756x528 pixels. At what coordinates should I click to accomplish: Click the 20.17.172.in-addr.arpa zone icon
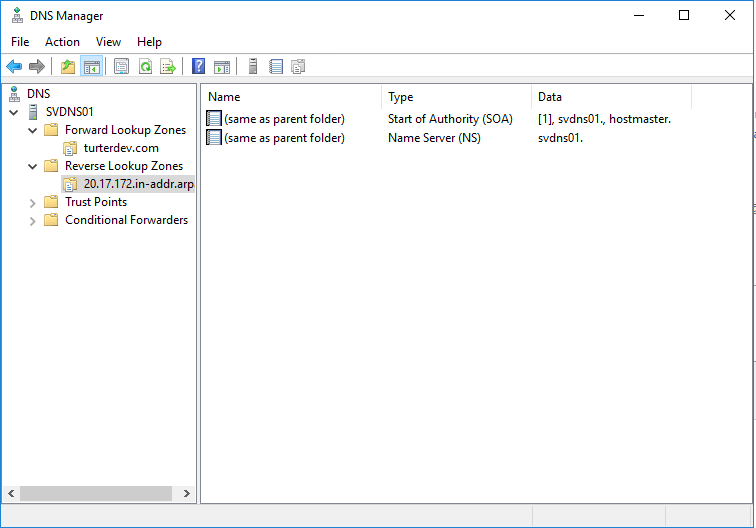coord(70,184)
